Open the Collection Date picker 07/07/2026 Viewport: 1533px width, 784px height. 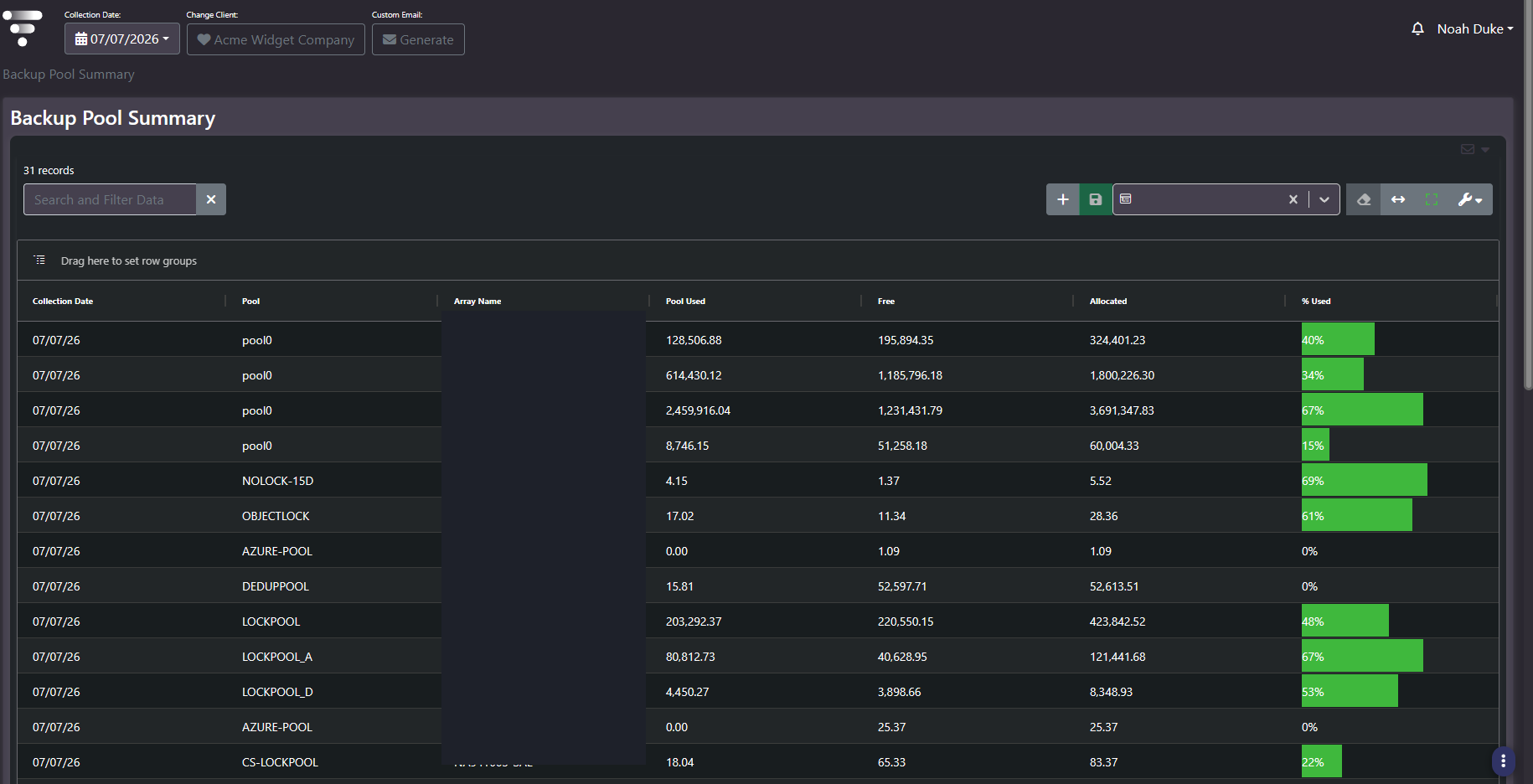click(122, 39)
